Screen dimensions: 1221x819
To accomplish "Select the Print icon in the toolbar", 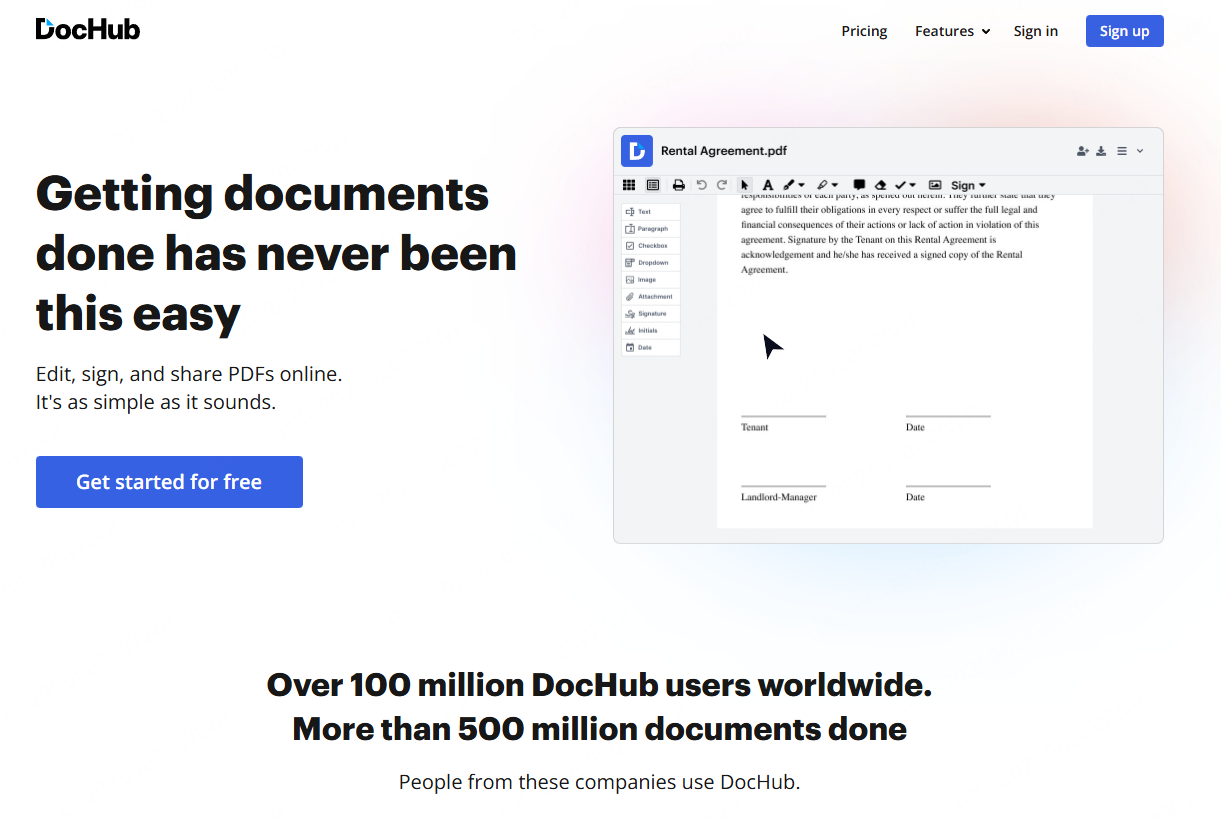I will pyautogui.click(x=679, y=185).
